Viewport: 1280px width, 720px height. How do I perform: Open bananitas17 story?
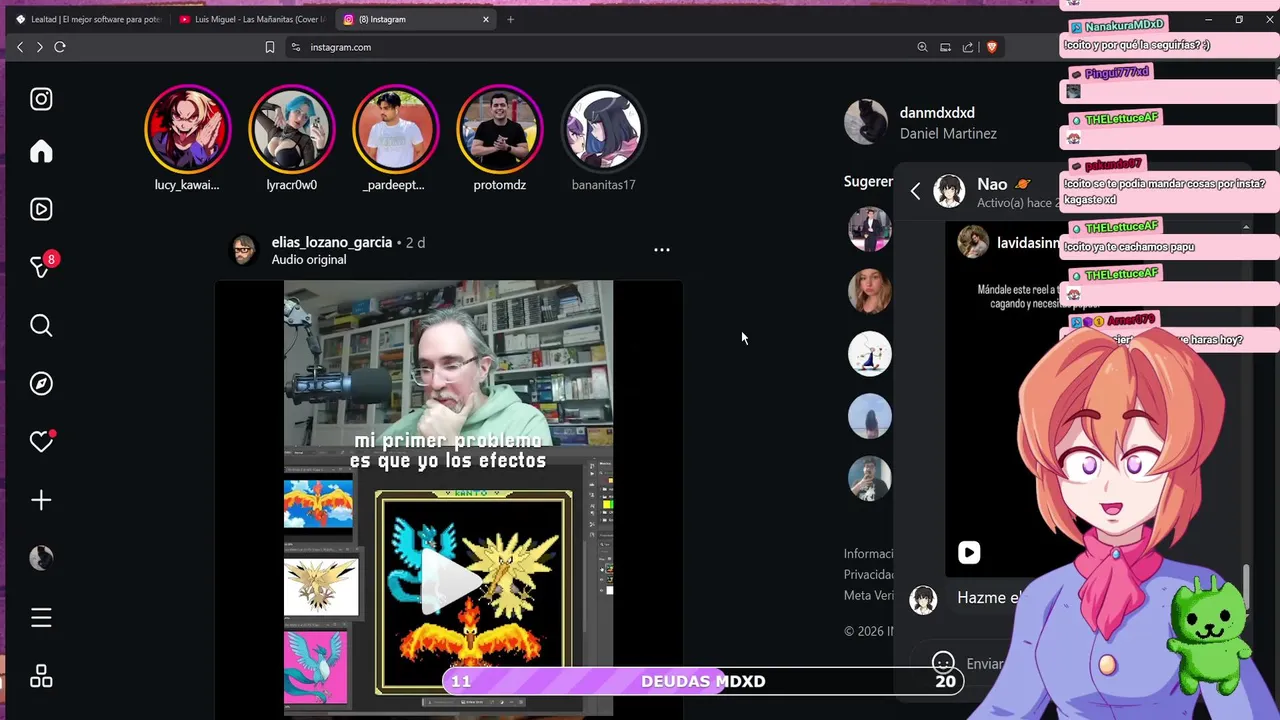point(603,129)
